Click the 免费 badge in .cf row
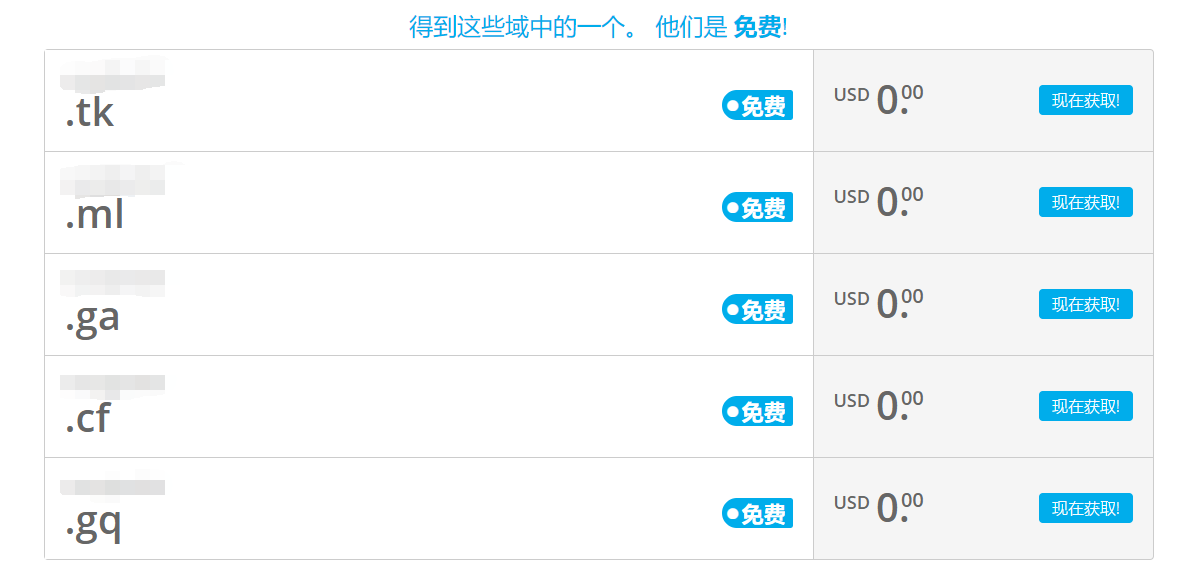The image size is (1186, 581). [757, 411]
